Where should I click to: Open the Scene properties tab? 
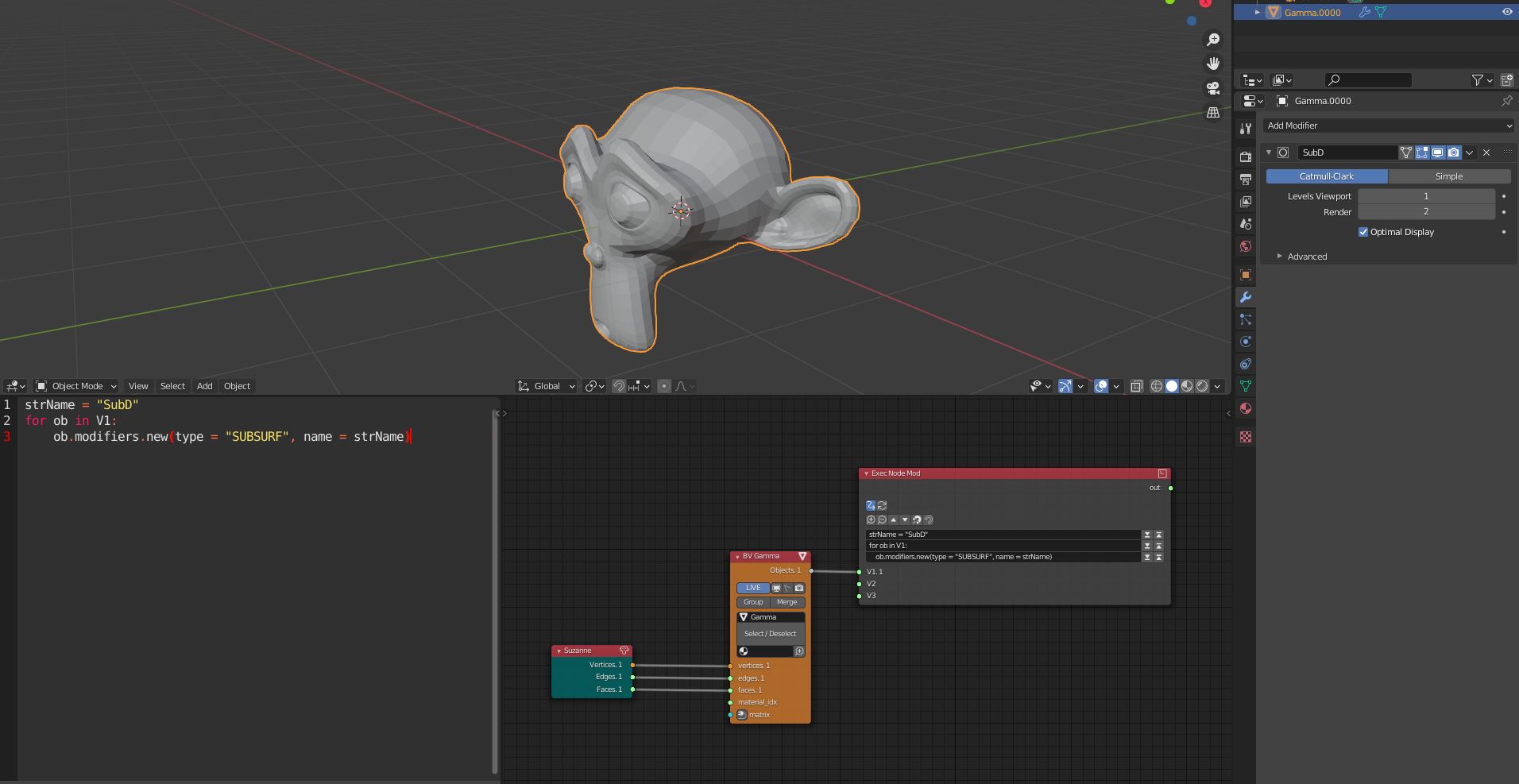click(x=1246, y=224)
